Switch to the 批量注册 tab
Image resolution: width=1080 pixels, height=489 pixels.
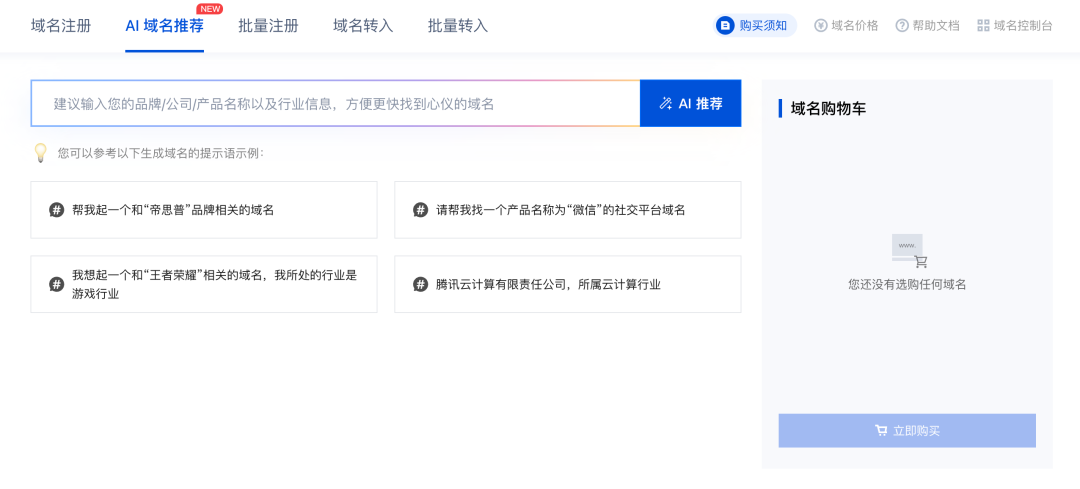pos(268,26)
